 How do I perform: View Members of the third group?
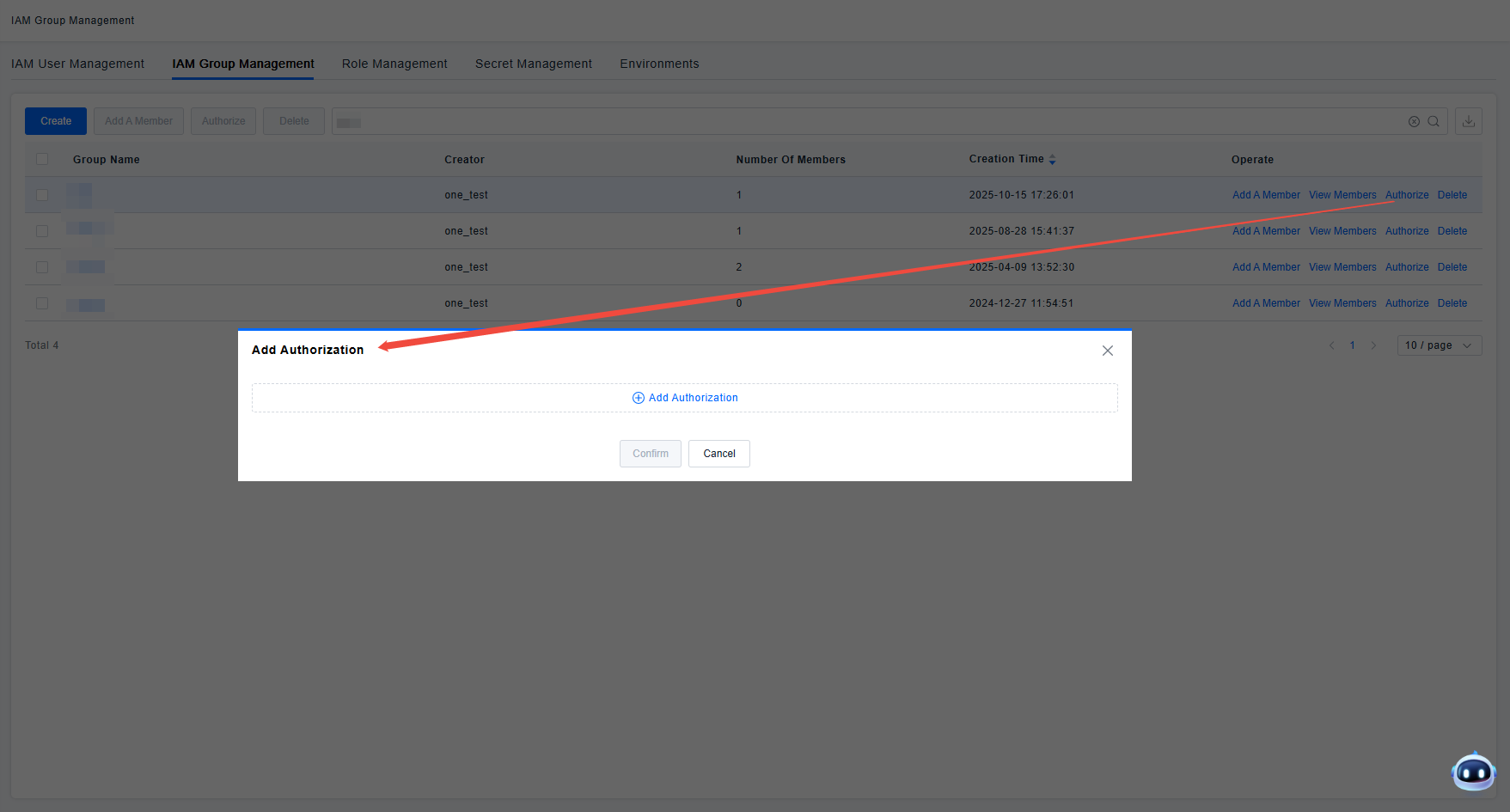(1342, 267)
